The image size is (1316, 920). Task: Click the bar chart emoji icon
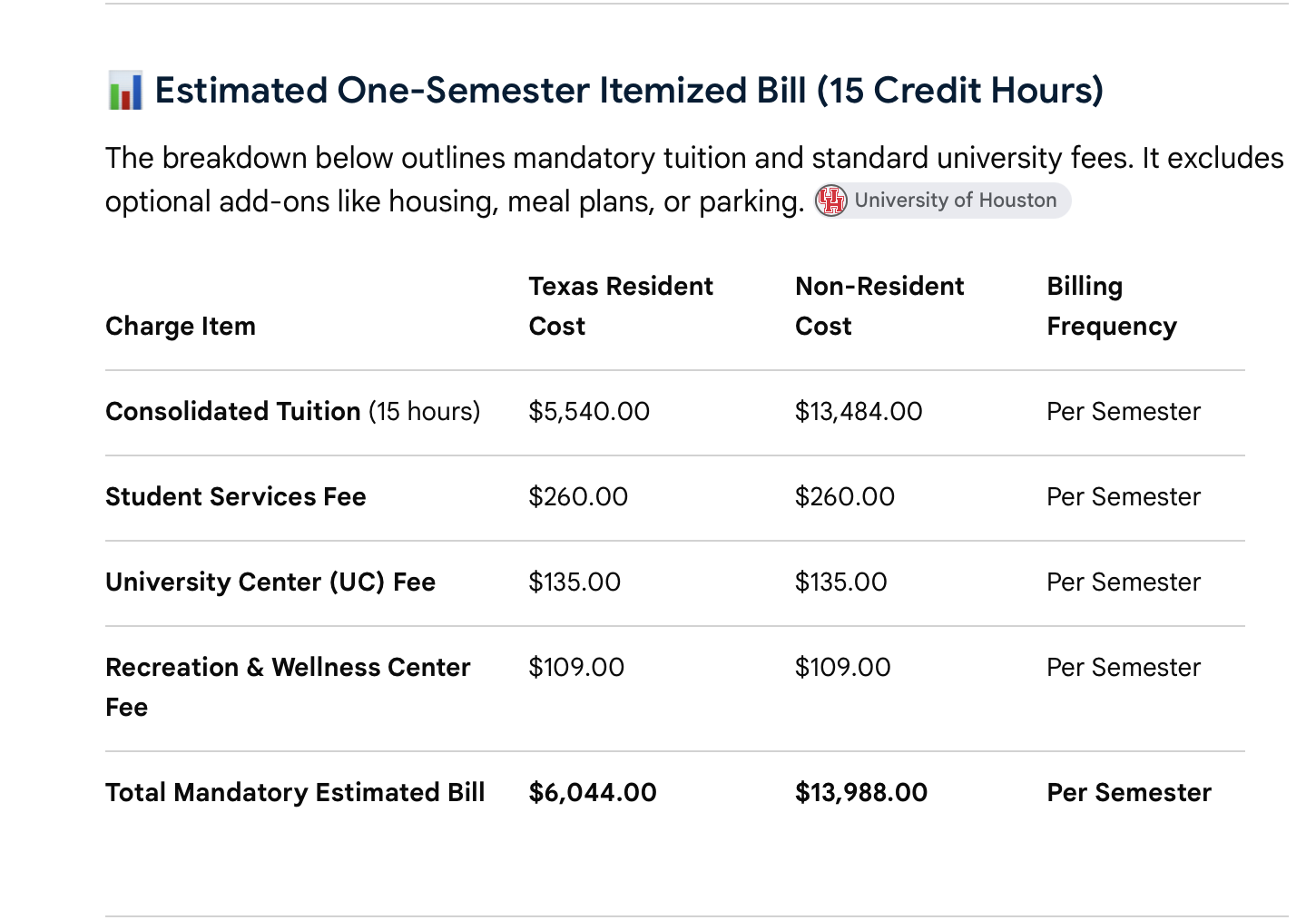pos(125,91)
